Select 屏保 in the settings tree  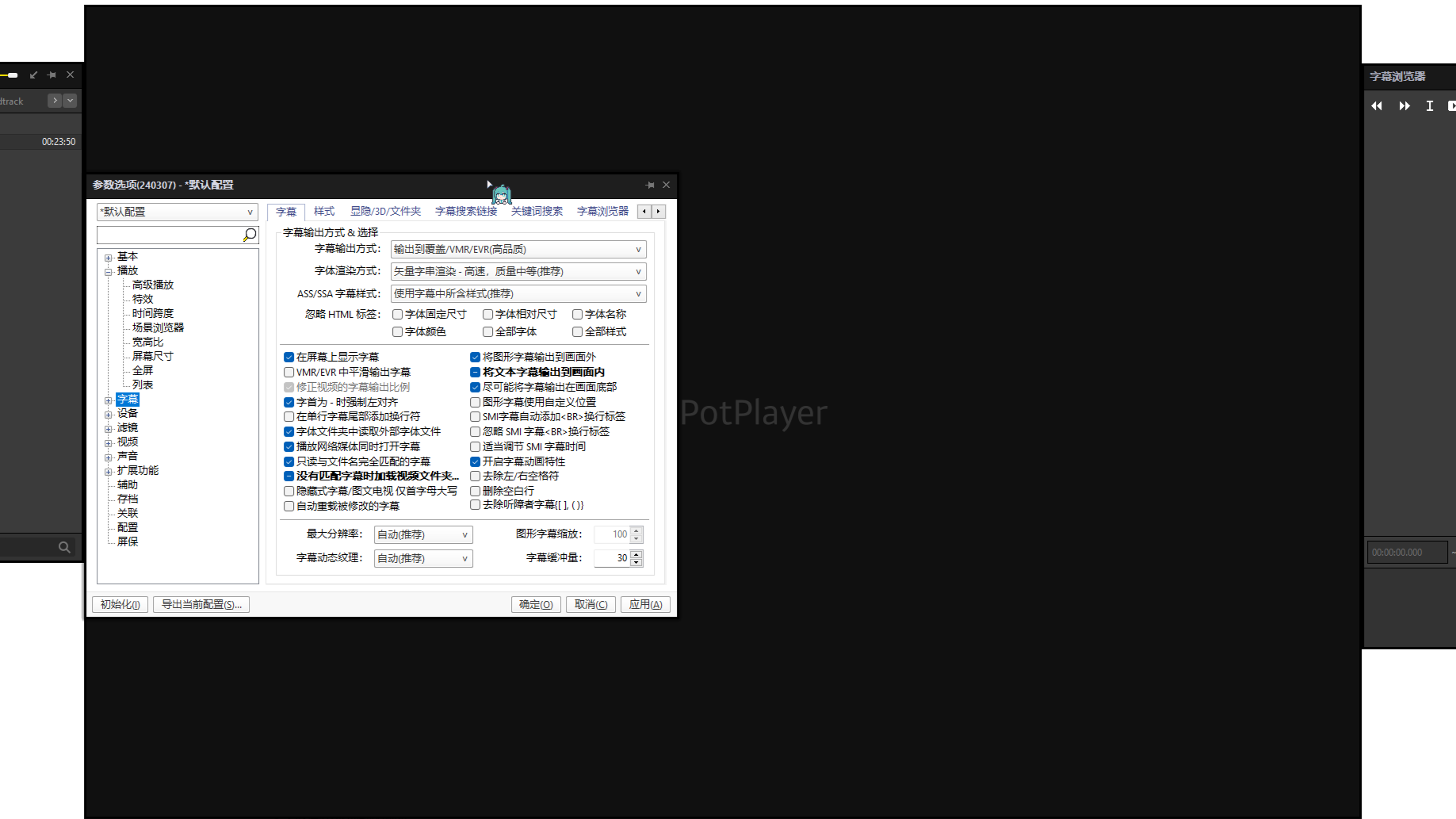[128, 542]
